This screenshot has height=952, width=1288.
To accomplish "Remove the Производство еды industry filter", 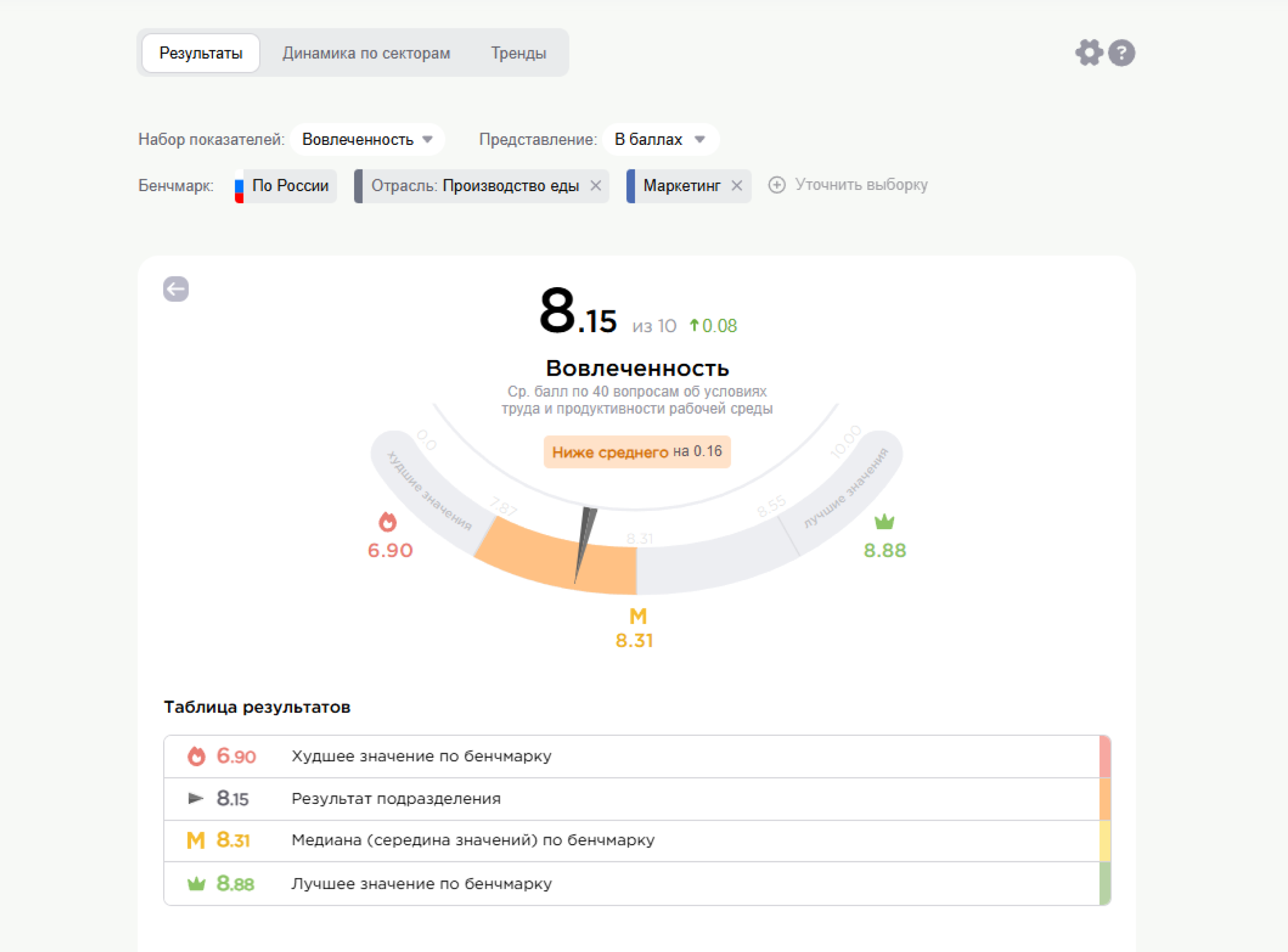I will pyautogui.click(x=596, y=186).
